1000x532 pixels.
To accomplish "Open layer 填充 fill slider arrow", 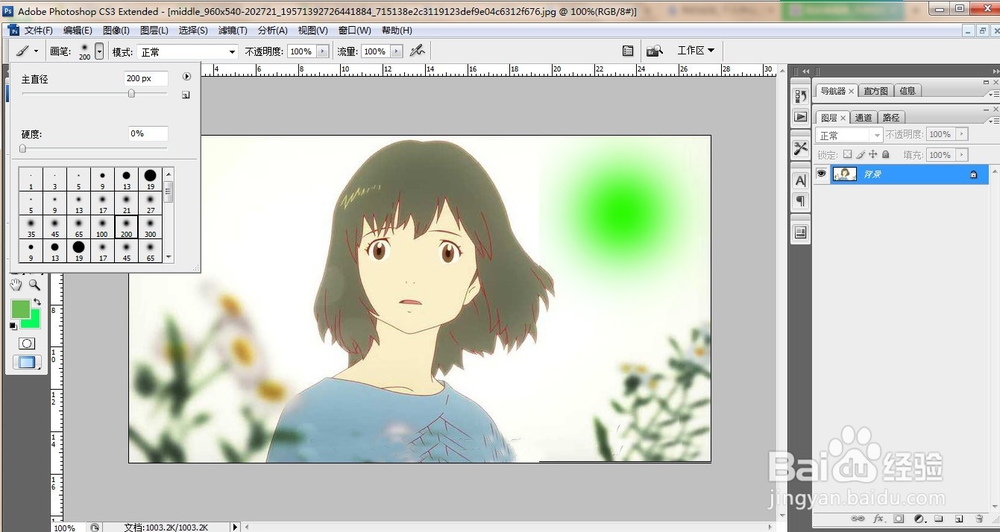I will [962, 154].
